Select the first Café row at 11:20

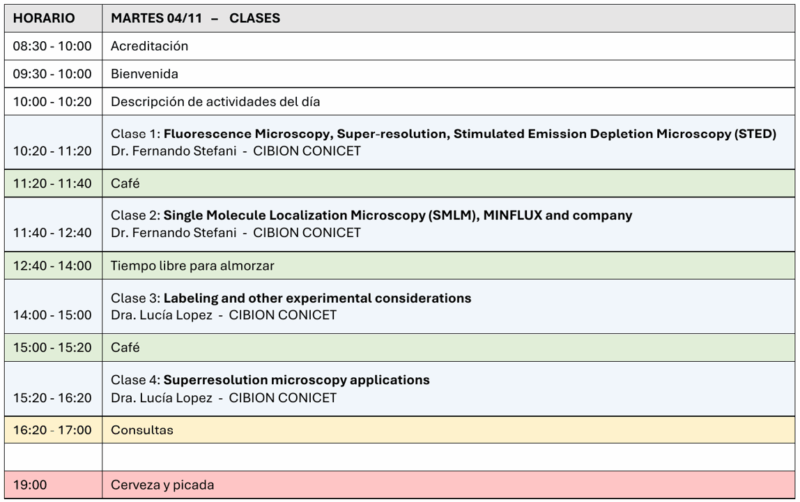125,183
